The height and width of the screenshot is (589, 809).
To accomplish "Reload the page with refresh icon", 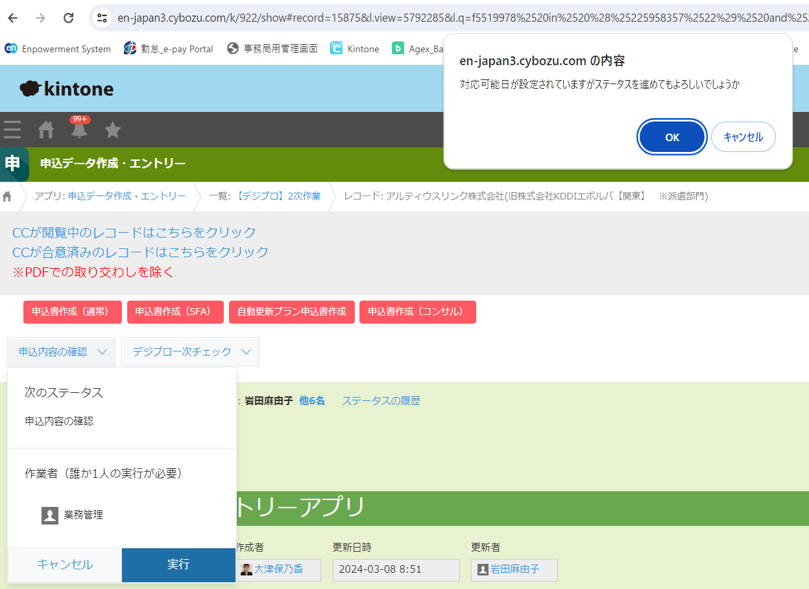I will click(68, 18).
